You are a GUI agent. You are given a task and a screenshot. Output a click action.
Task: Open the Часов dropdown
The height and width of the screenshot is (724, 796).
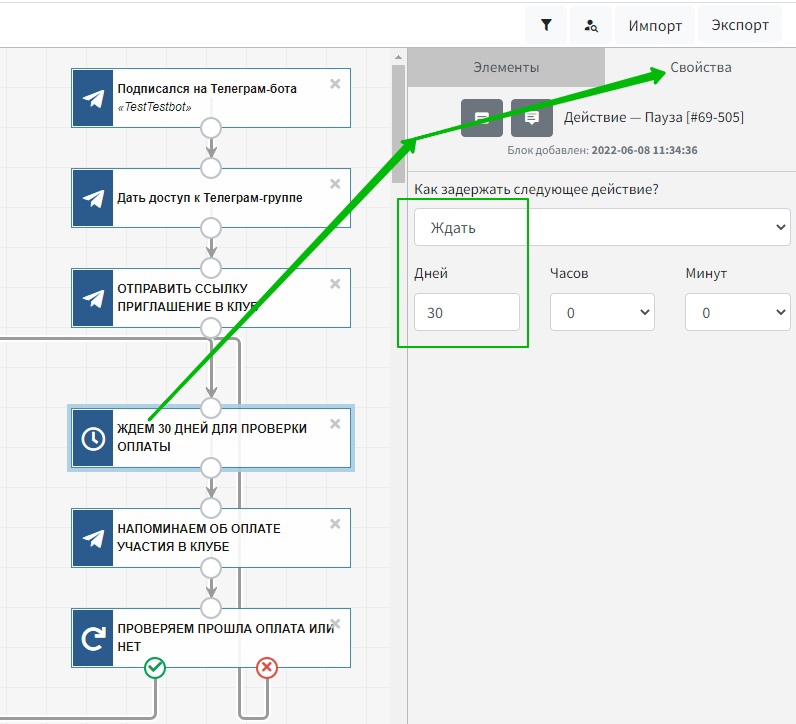602,312
